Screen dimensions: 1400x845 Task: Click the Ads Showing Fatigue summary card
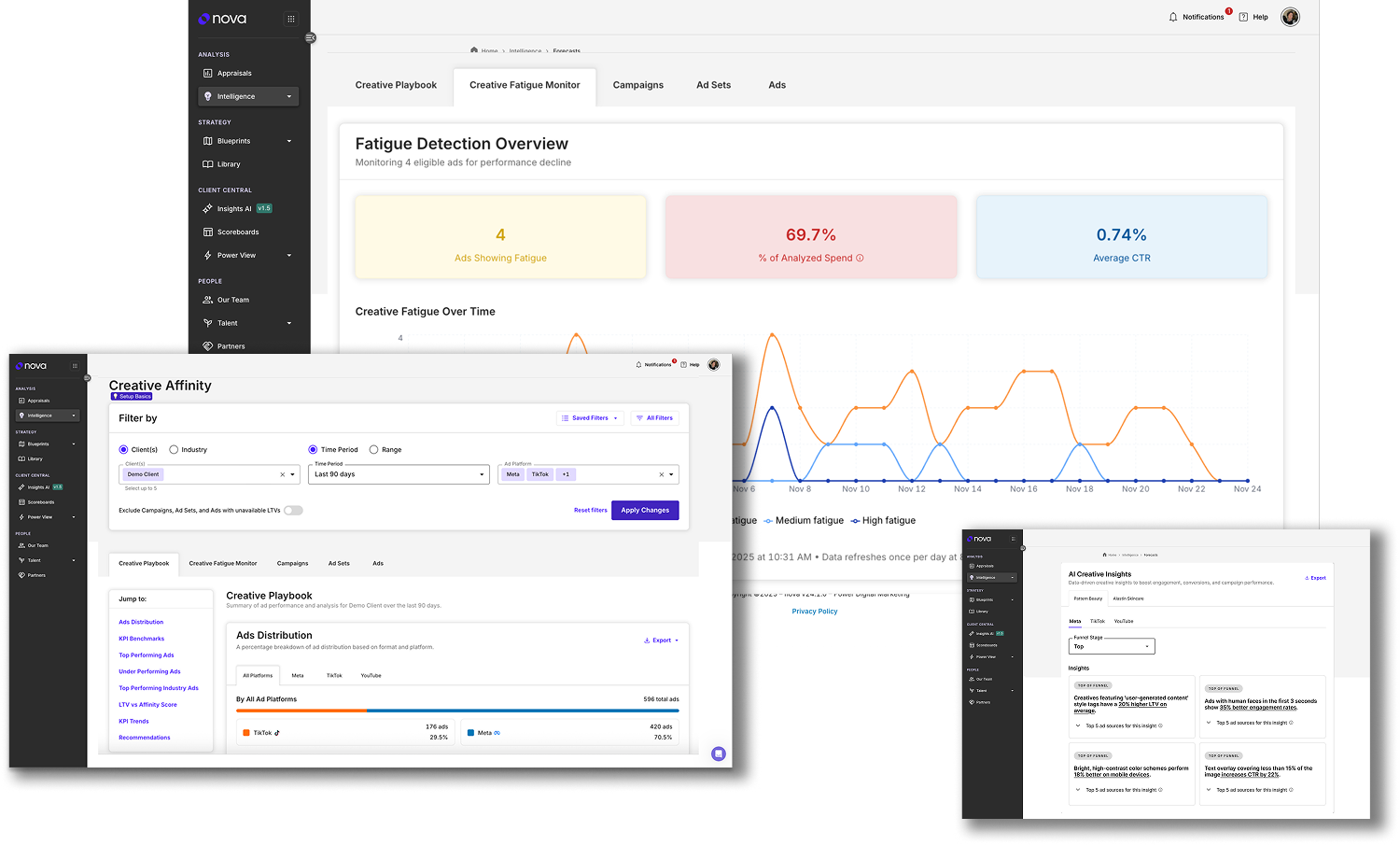[500, 237]
